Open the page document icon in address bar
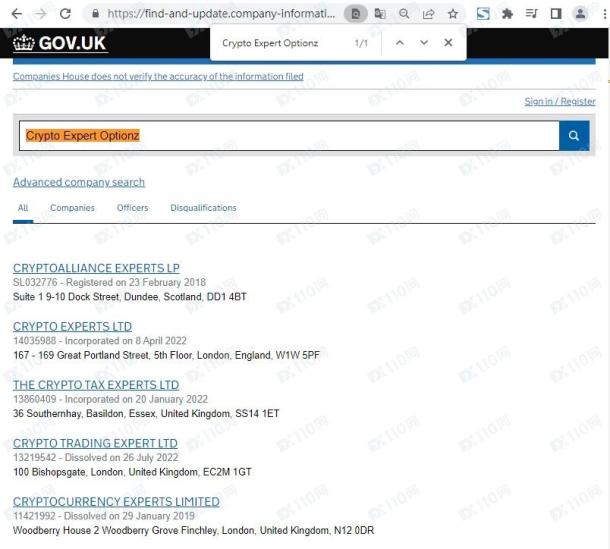Viewport: 610px width, 549px height. [356, 14]
